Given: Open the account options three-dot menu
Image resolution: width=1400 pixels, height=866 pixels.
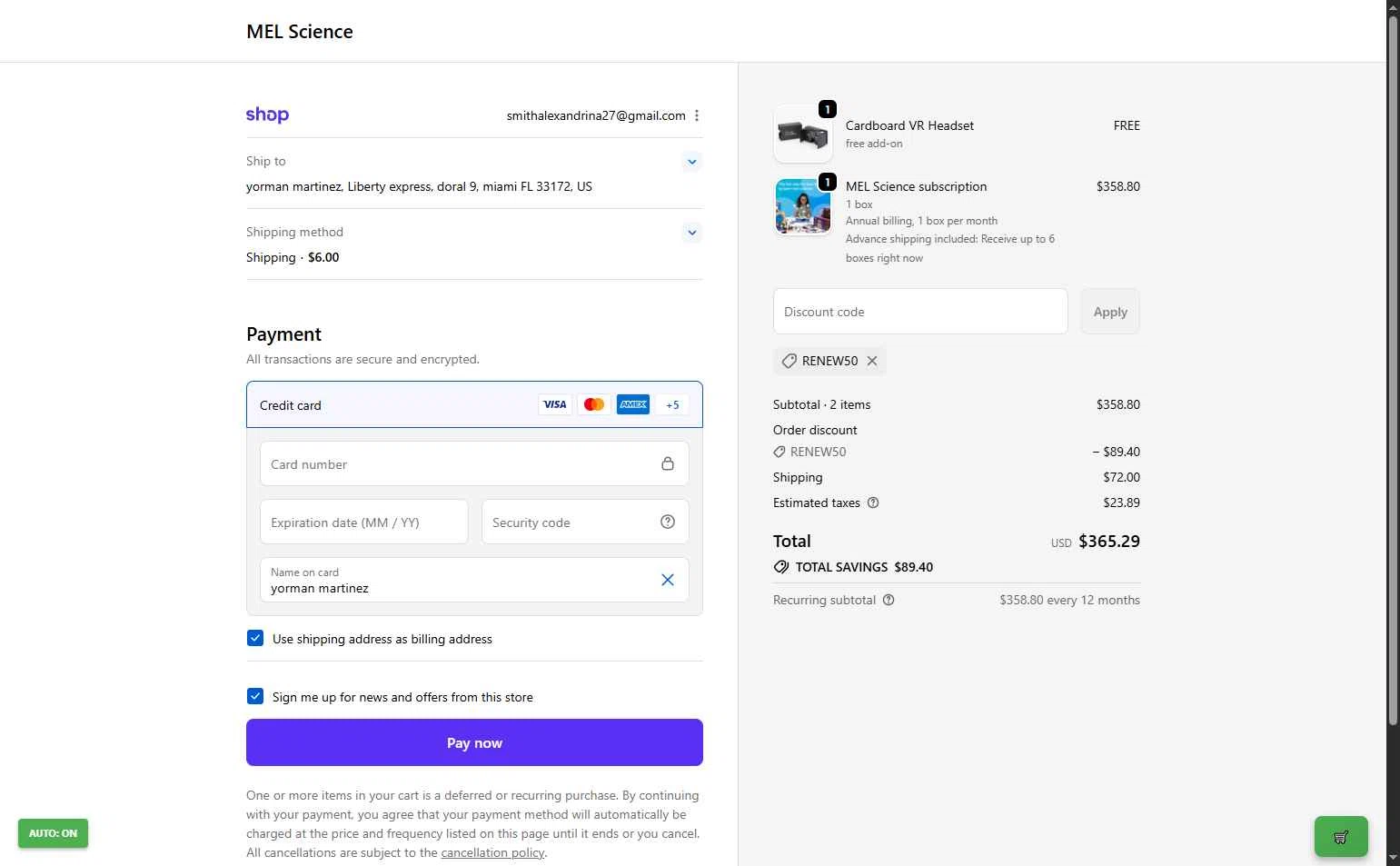Looking at the screenshot, I should click(x=697, y=115).
